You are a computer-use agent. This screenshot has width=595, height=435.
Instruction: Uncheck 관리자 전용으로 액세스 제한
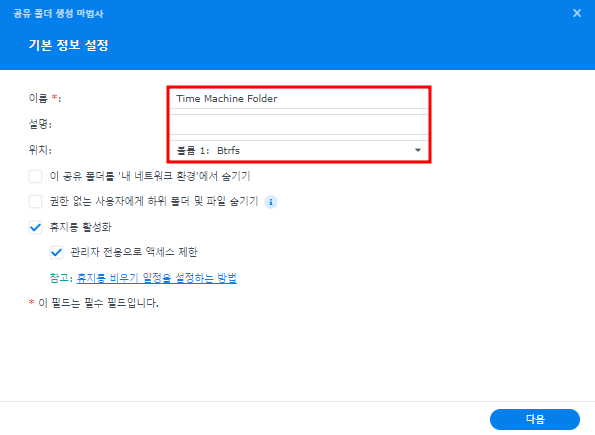[57, 252]
